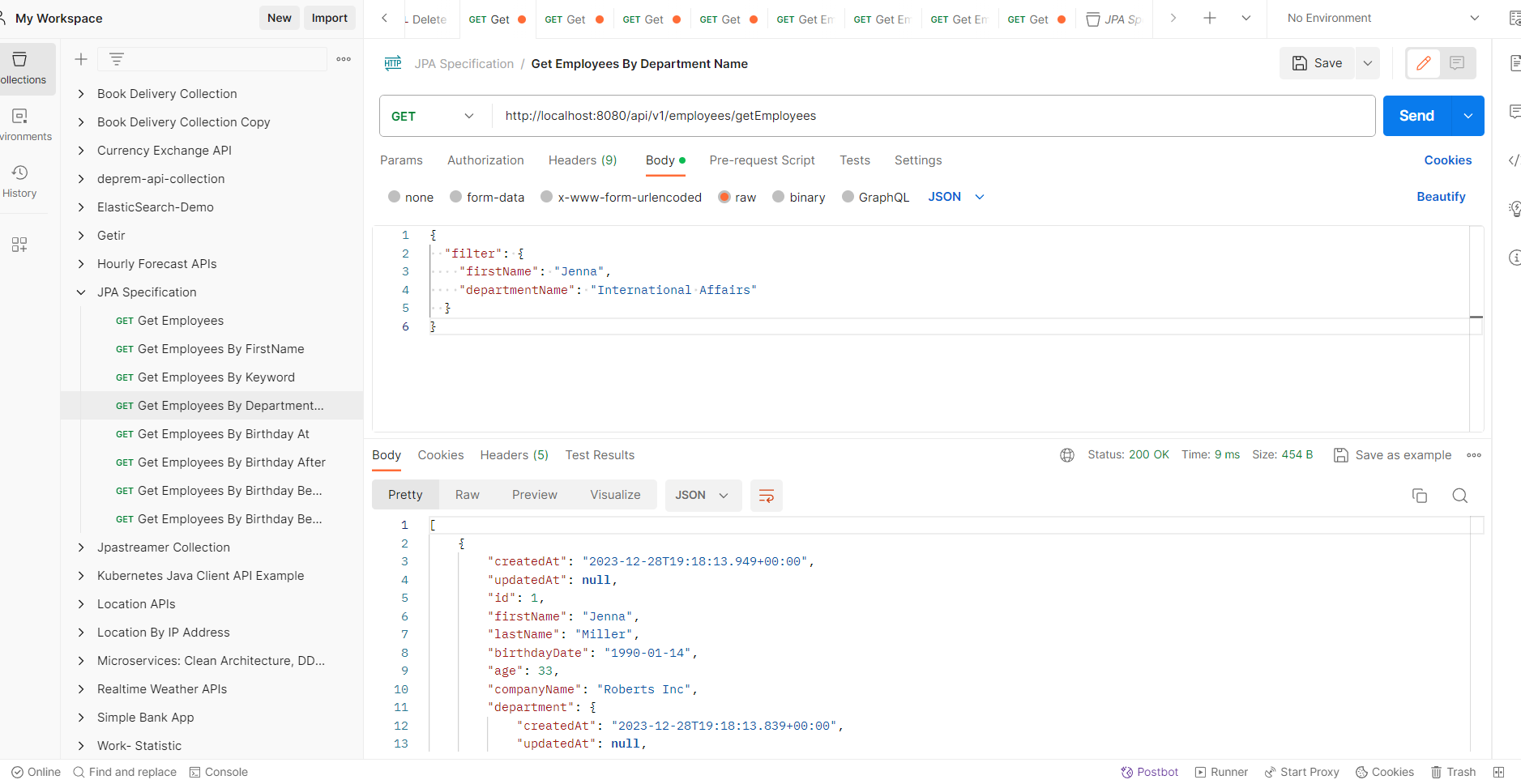
Task: Click the filter icon in the collections search
Action: tap(117, 59)
